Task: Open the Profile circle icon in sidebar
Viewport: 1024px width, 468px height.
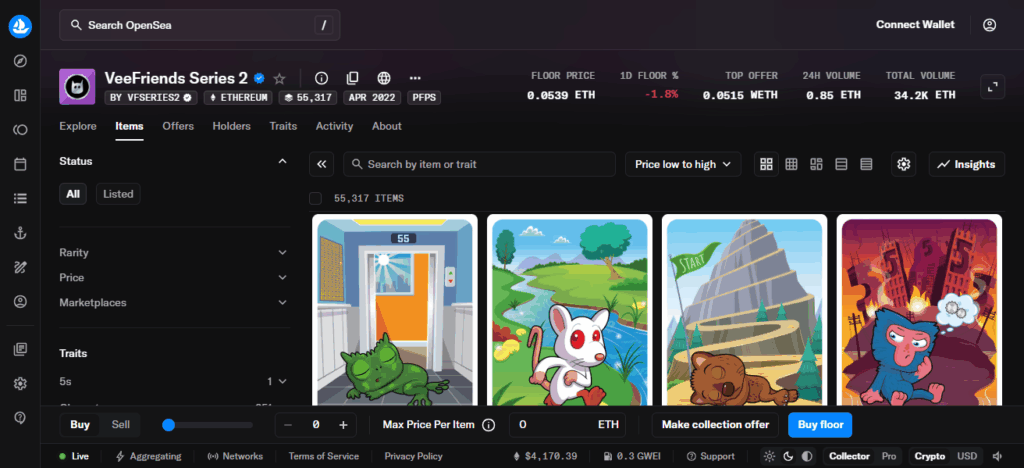Action: click(20, 302)
